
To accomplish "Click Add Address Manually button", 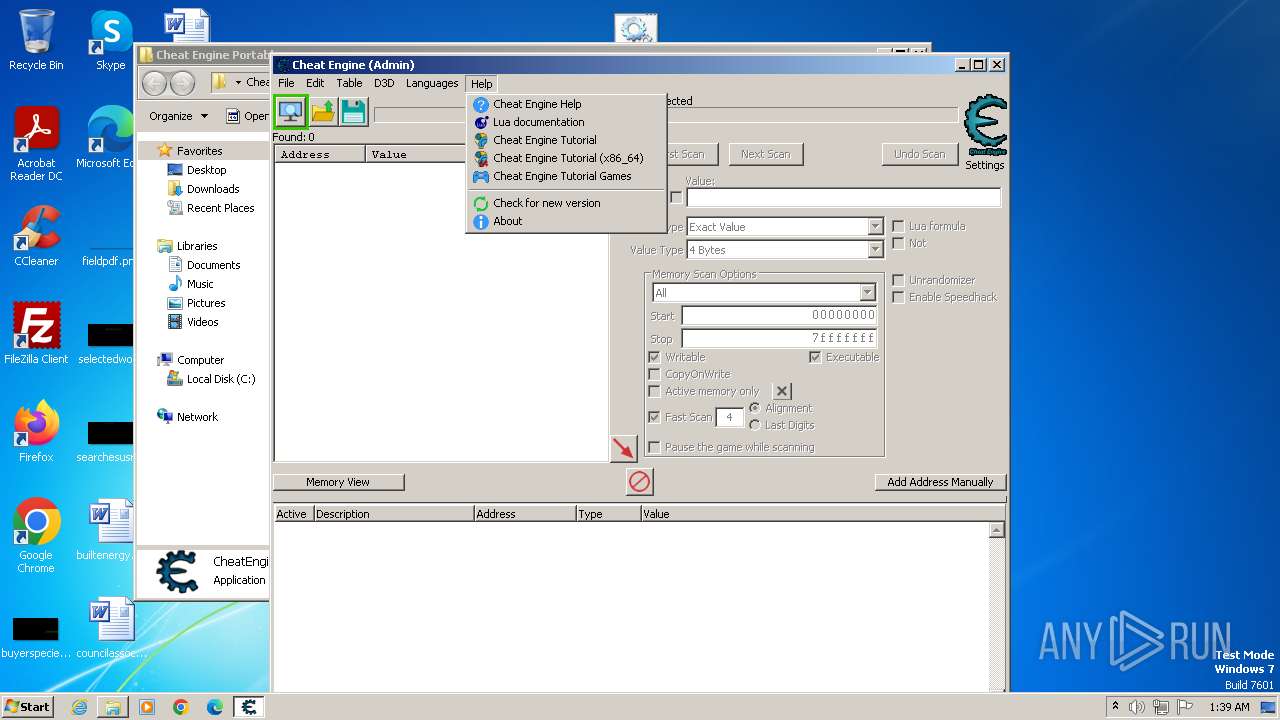I will pyautogui.click(x=940, y=482).
